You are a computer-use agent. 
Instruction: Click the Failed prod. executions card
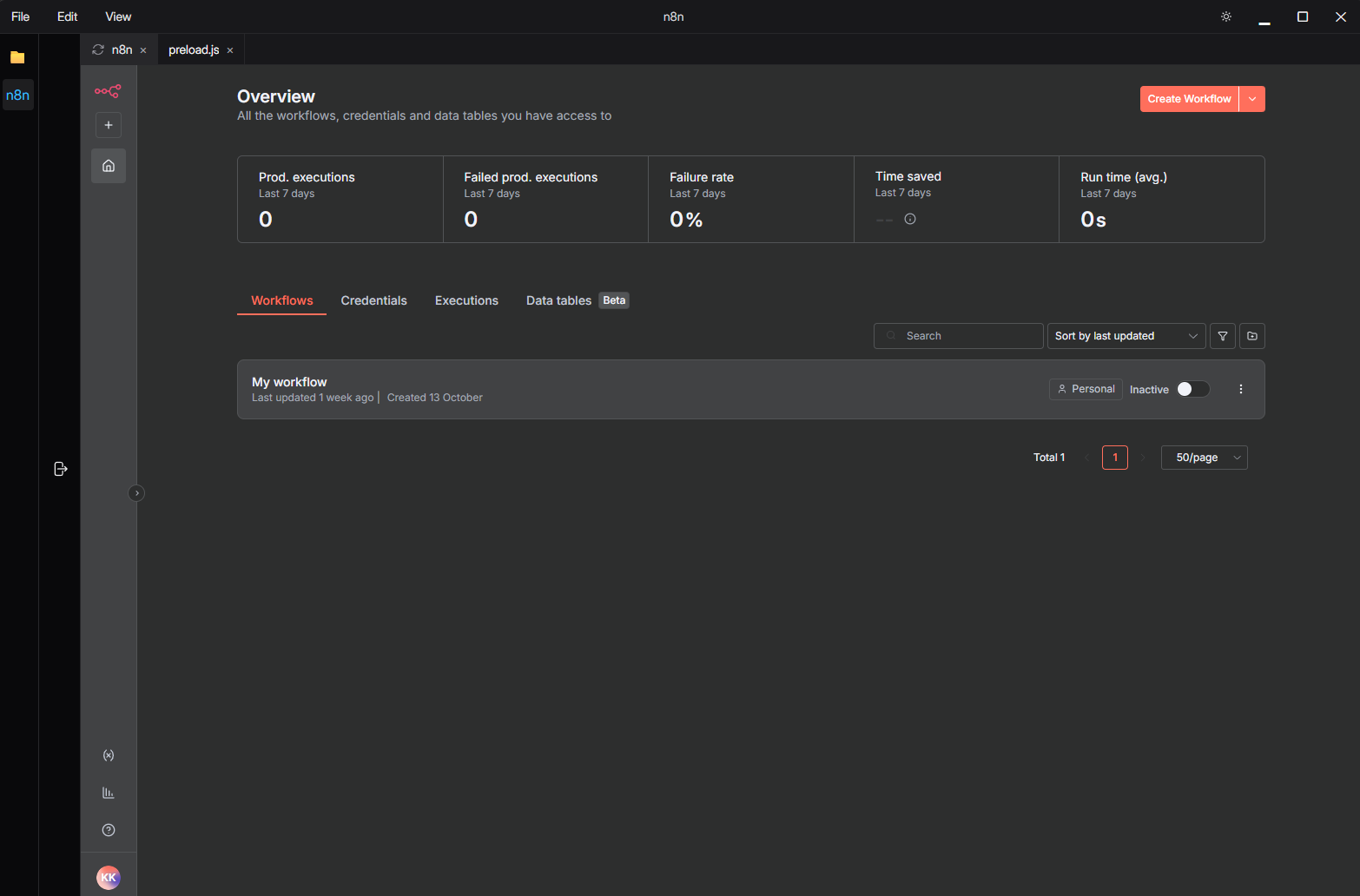545,199
